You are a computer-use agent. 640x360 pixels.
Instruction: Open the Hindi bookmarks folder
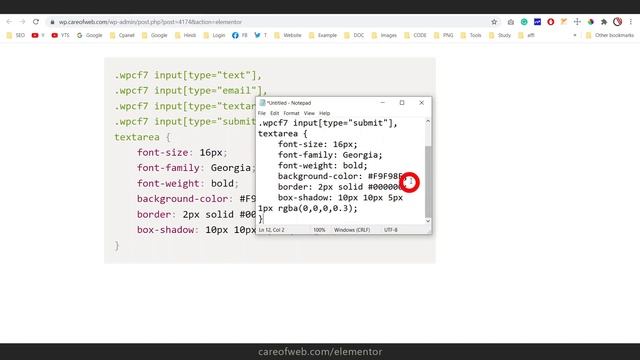pos(185,36)
